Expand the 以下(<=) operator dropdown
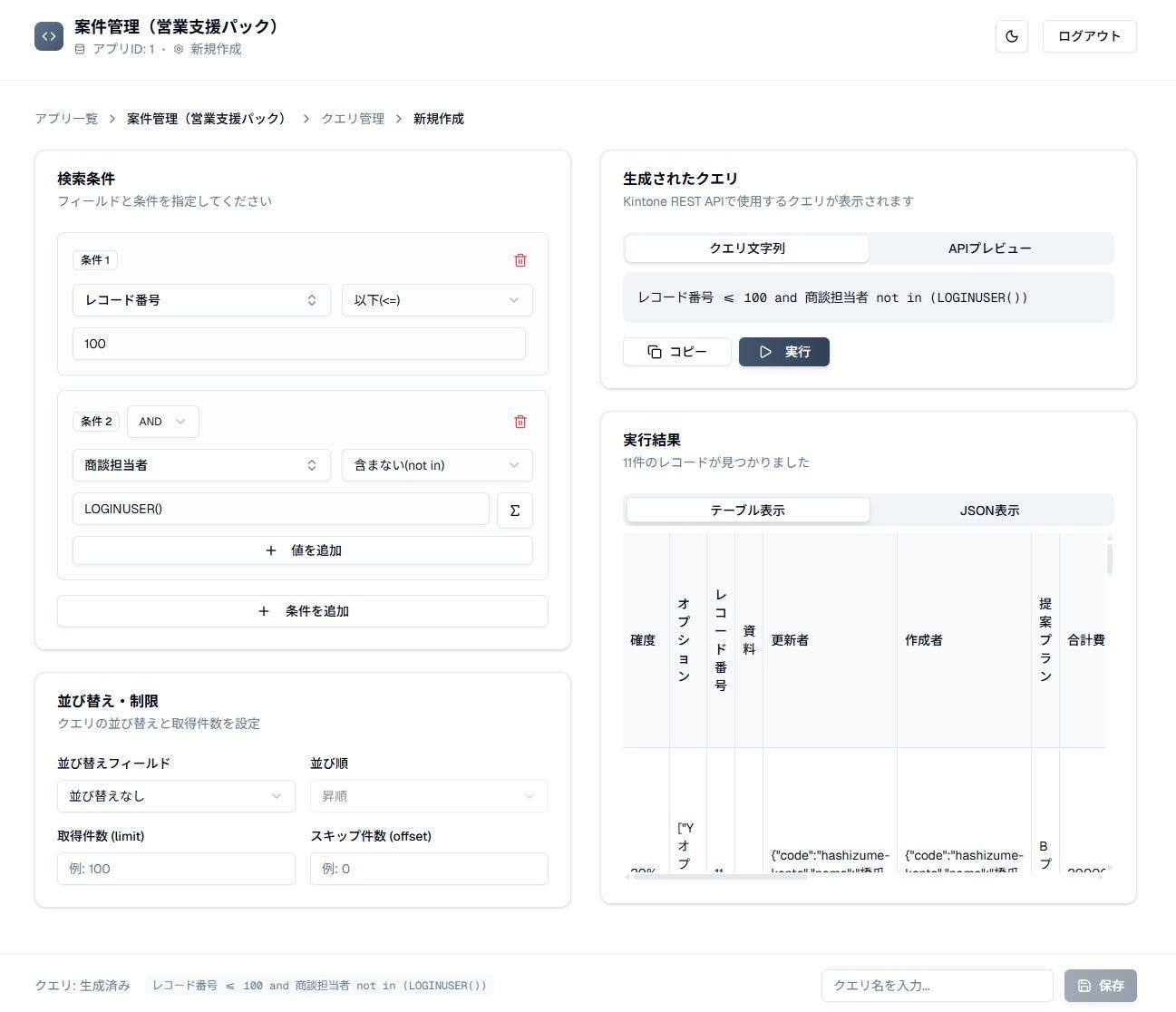The image size is (1176, 1012). pos(436,300)
